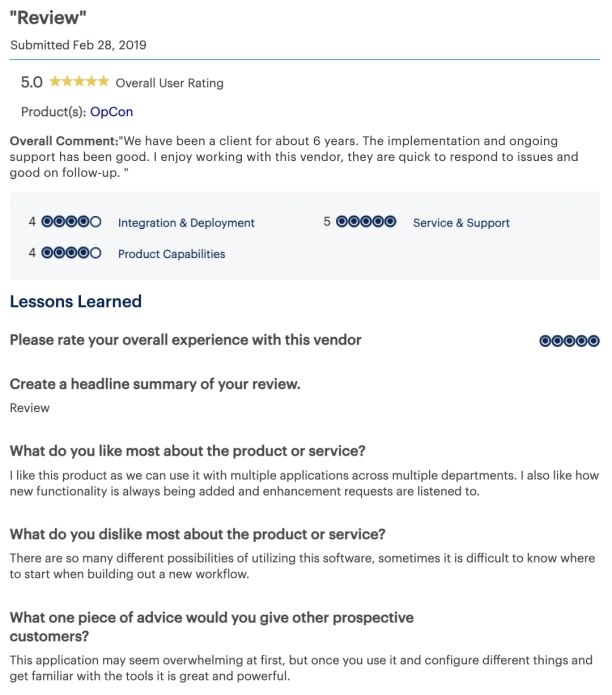The height and width of the screenshot is (695, 612).
Task: Click Service & Support rating circles
Action: click(366, 223)
